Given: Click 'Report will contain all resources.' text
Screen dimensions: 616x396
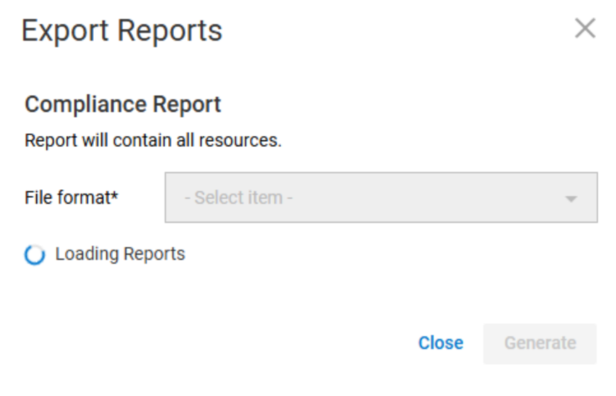Looking at the screenshot, I should [153, 140].
